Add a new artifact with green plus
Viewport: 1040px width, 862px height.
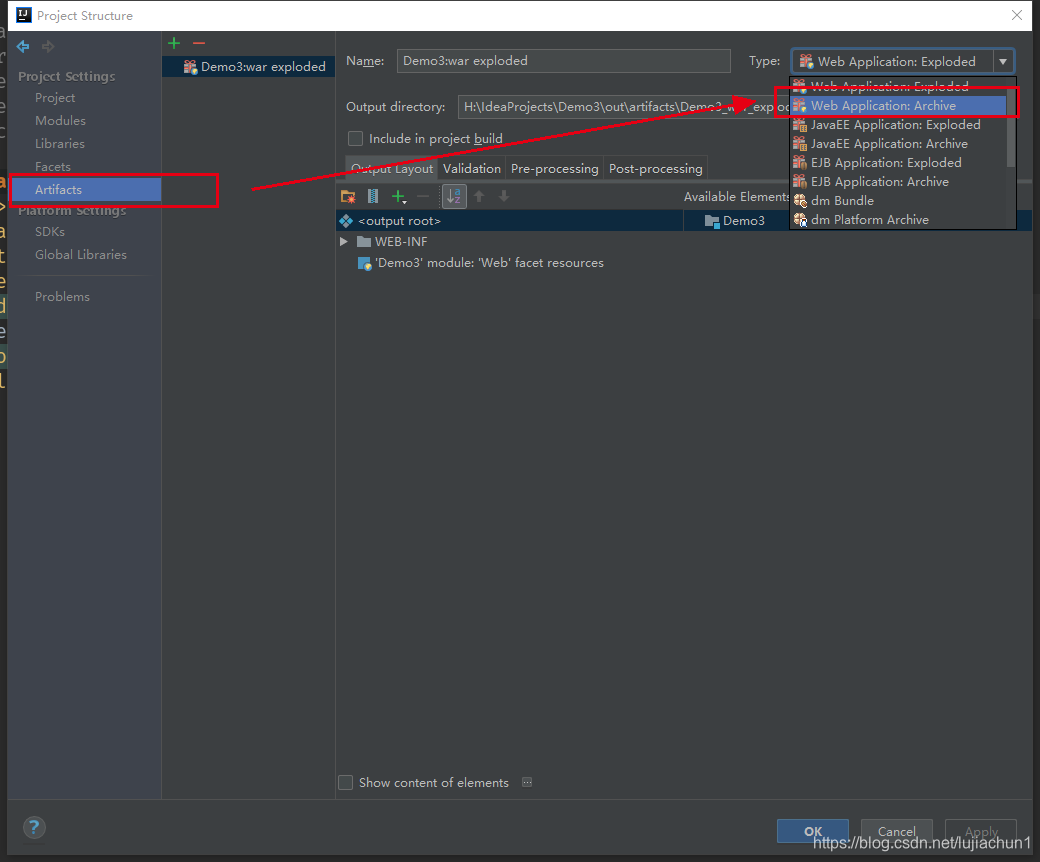tap(174, 43)
